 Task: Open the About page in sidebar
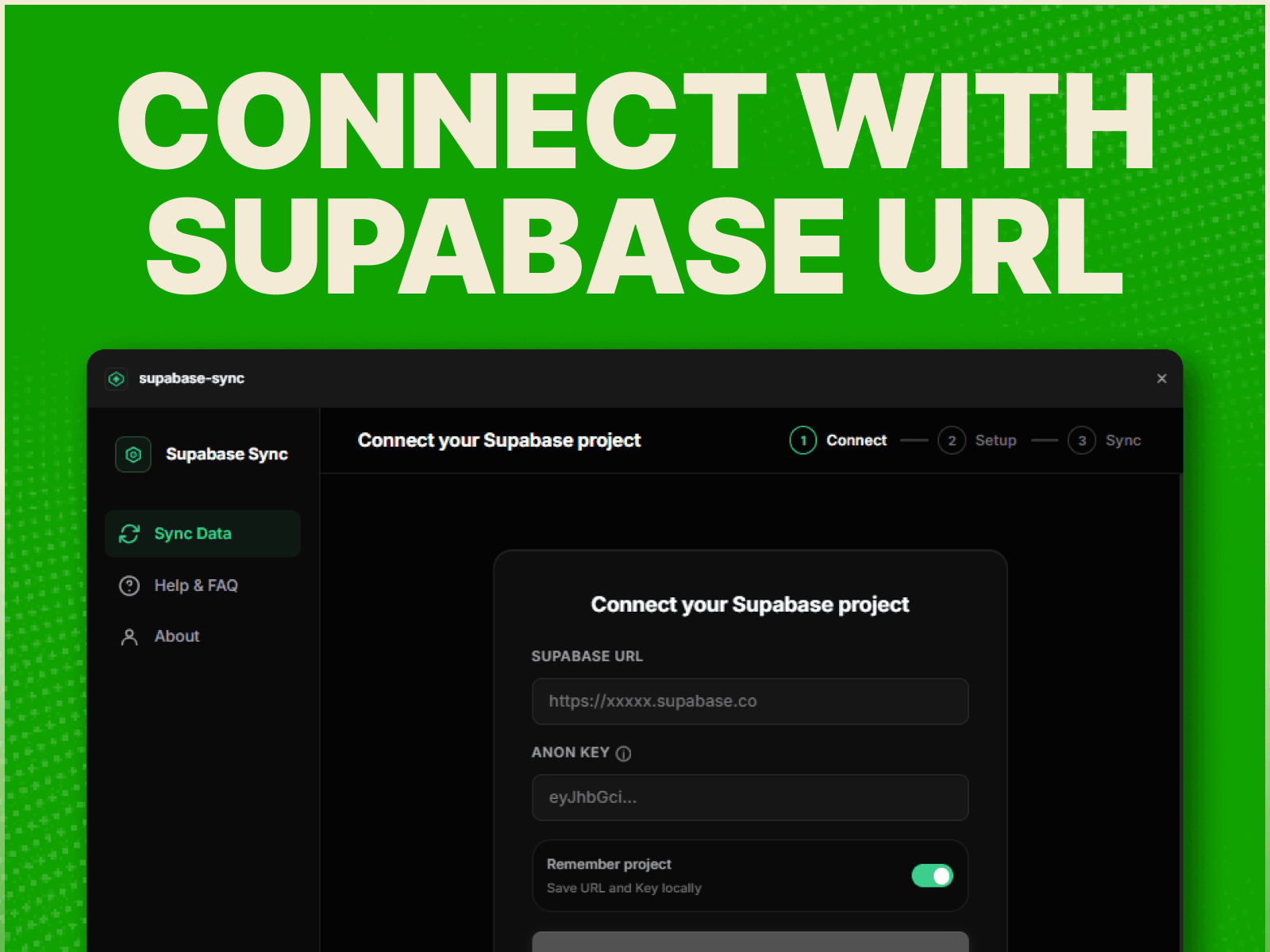coord(202,636)
